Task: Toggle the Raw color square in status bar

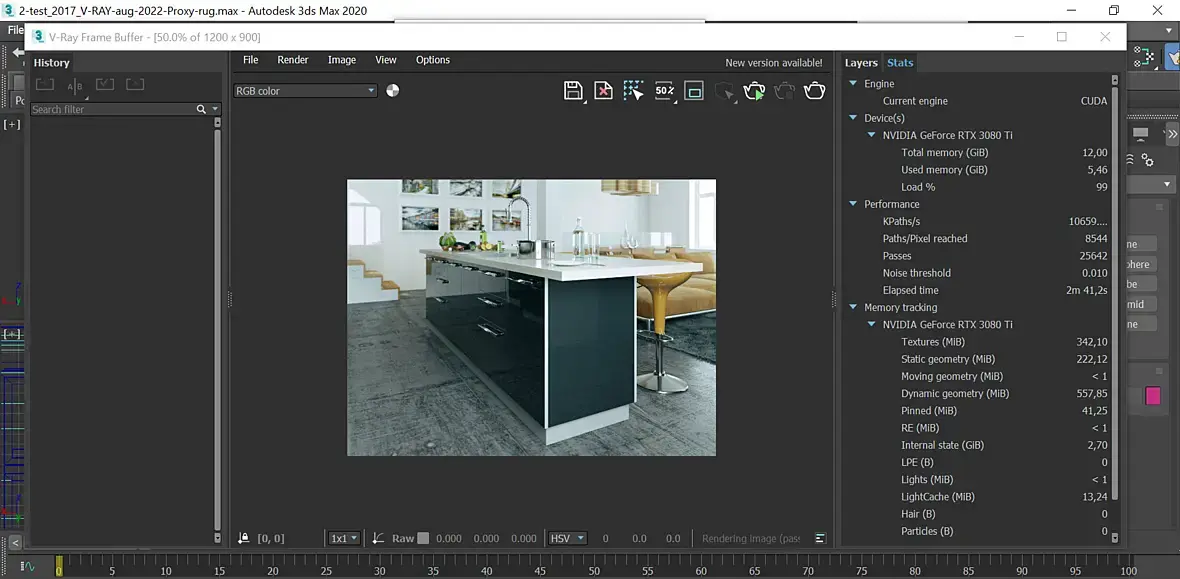Action: [x=423, y=538]
